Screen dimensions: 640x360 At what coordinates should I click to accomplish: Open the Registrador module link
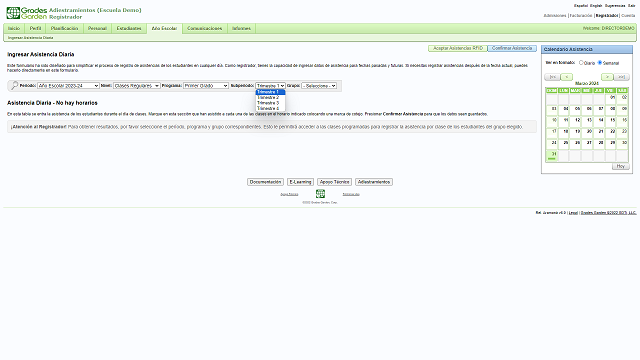pyautogui.click(x=607, y=16)
